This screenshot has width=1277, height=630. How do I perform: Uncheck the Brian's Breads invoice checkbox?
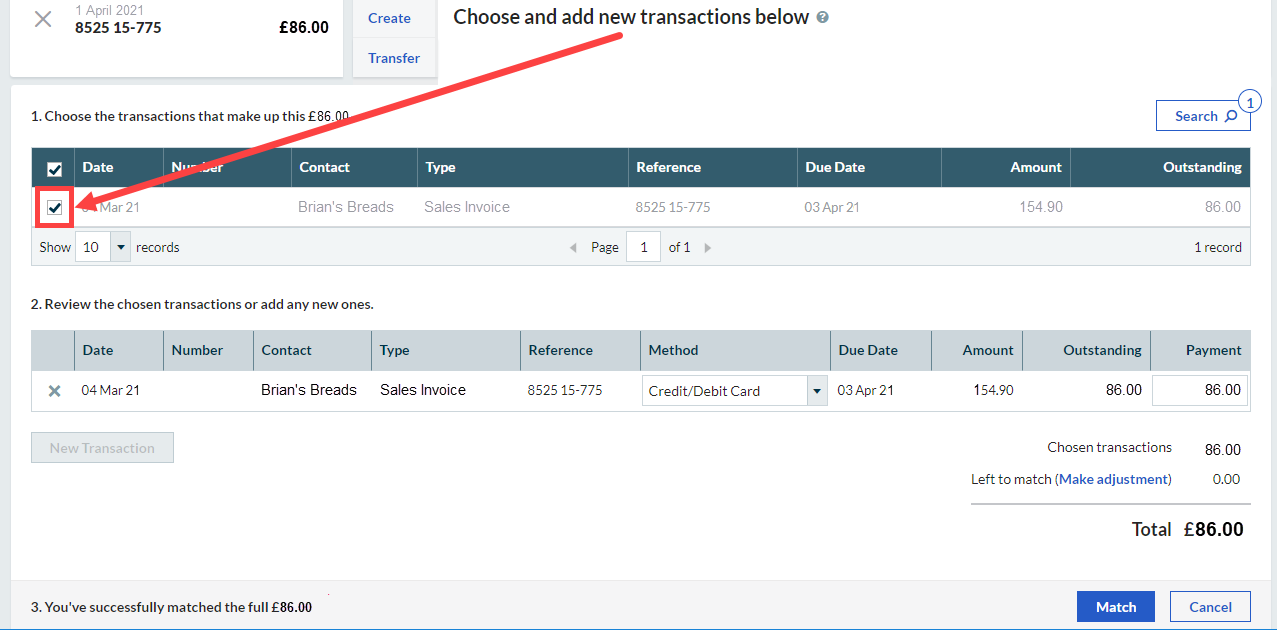(x=55, y=208)
